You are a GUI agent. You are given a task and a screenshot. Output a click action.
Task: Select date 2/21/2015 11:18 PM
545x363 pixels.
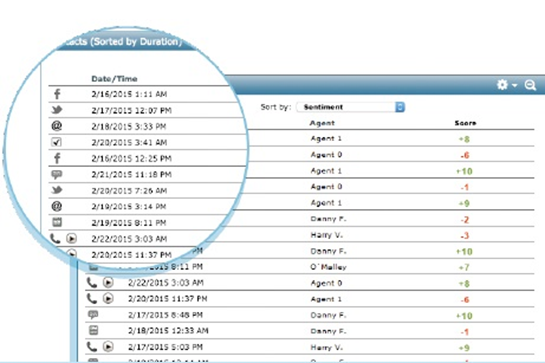131,175
